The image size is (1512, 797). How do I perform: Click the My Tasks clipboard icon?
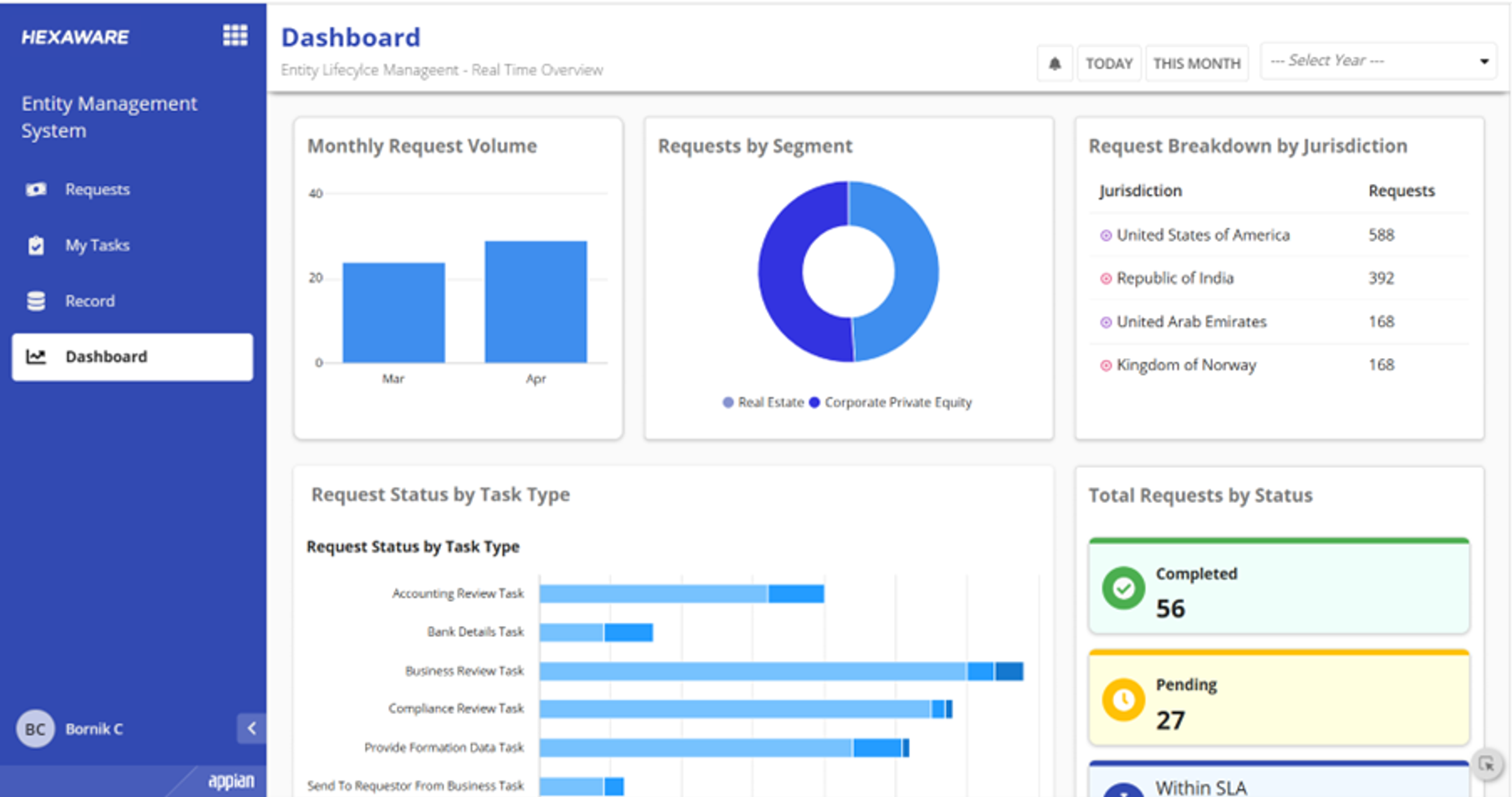36,245
